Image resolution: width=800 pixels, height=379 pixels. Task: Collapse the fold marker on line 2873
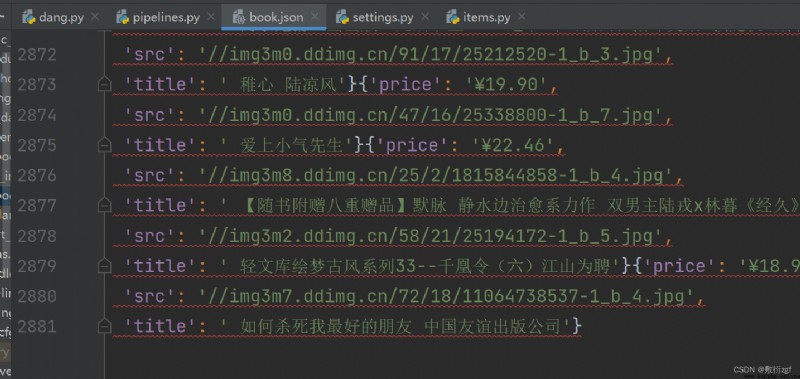[104, 85]
